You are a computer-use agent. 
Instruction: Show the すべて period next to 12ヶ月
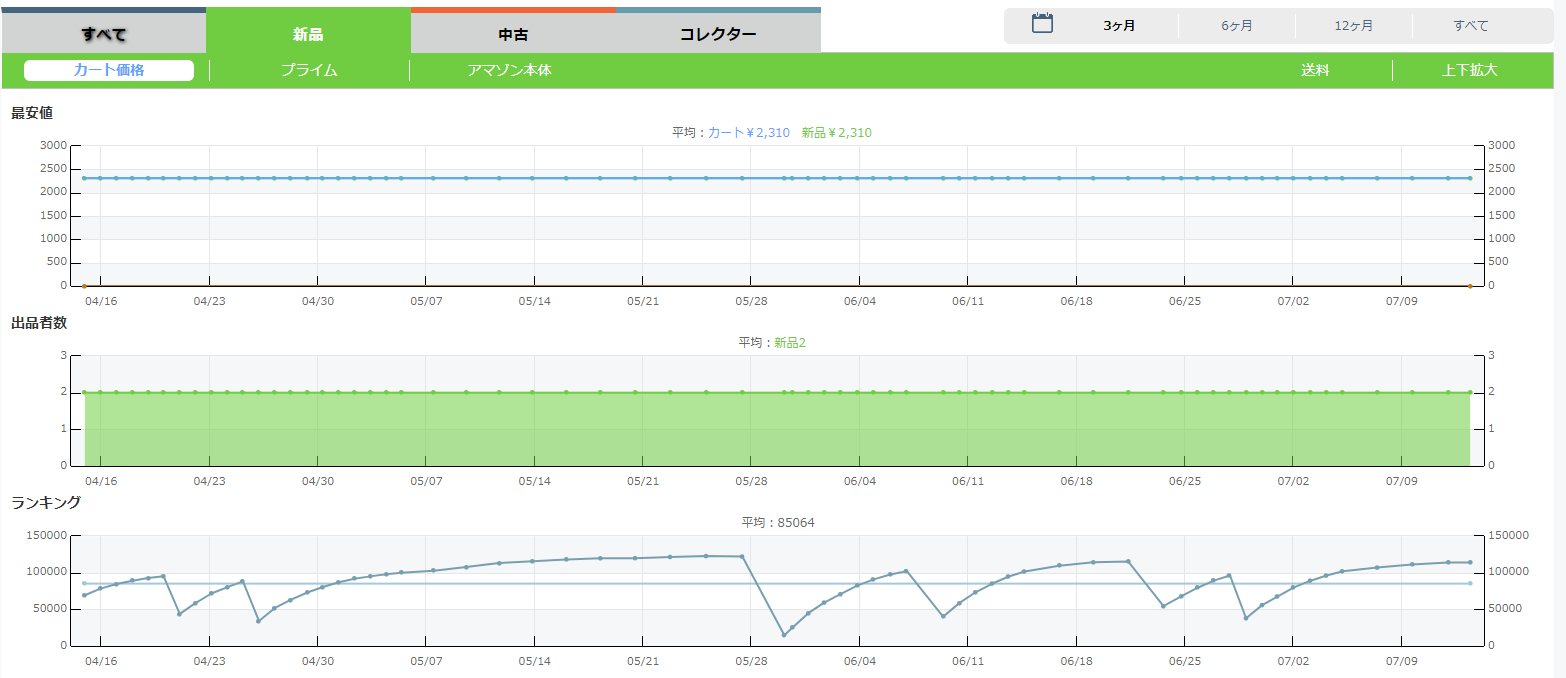(x=1471, y=26)
